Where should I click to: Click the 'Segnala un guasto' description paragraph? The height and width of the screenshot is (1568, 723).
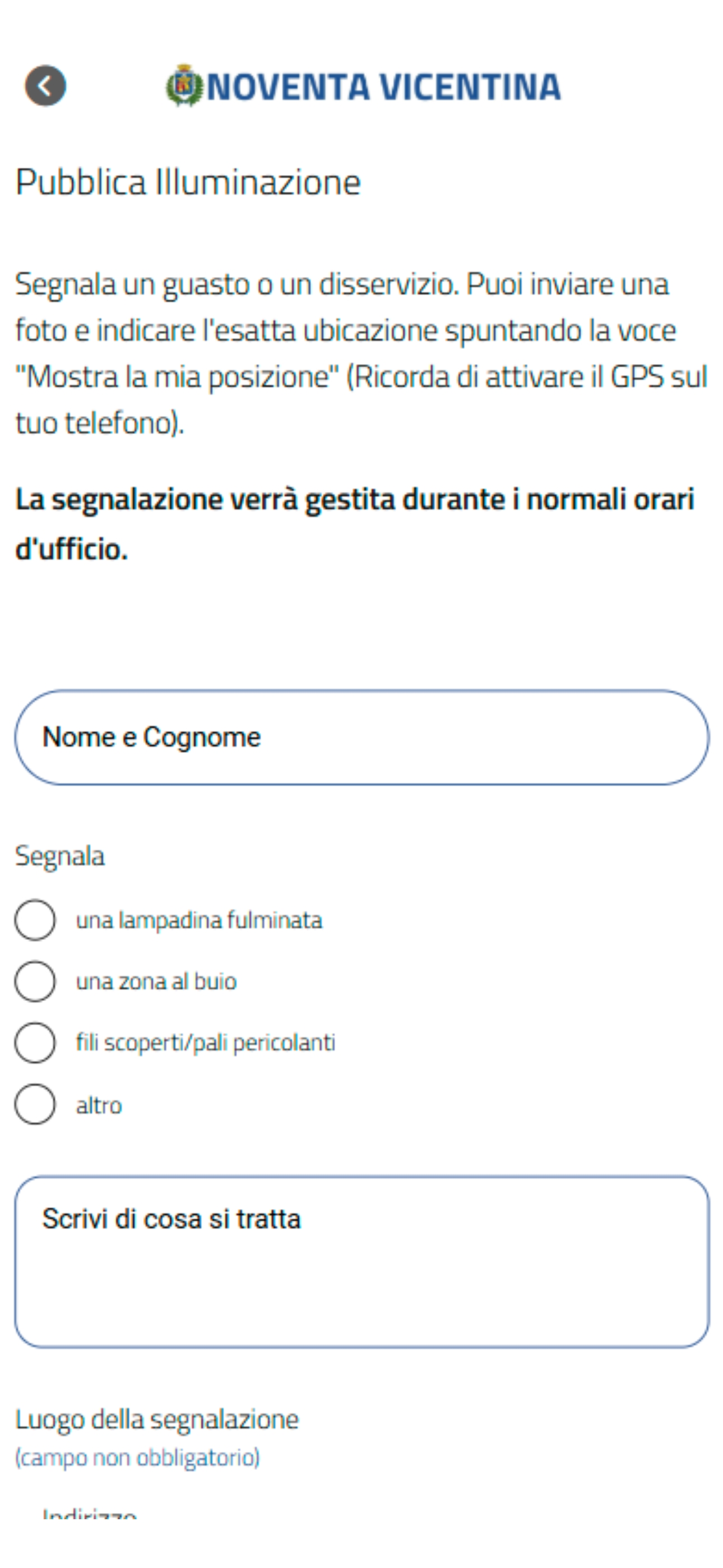(x=361, y=354)
